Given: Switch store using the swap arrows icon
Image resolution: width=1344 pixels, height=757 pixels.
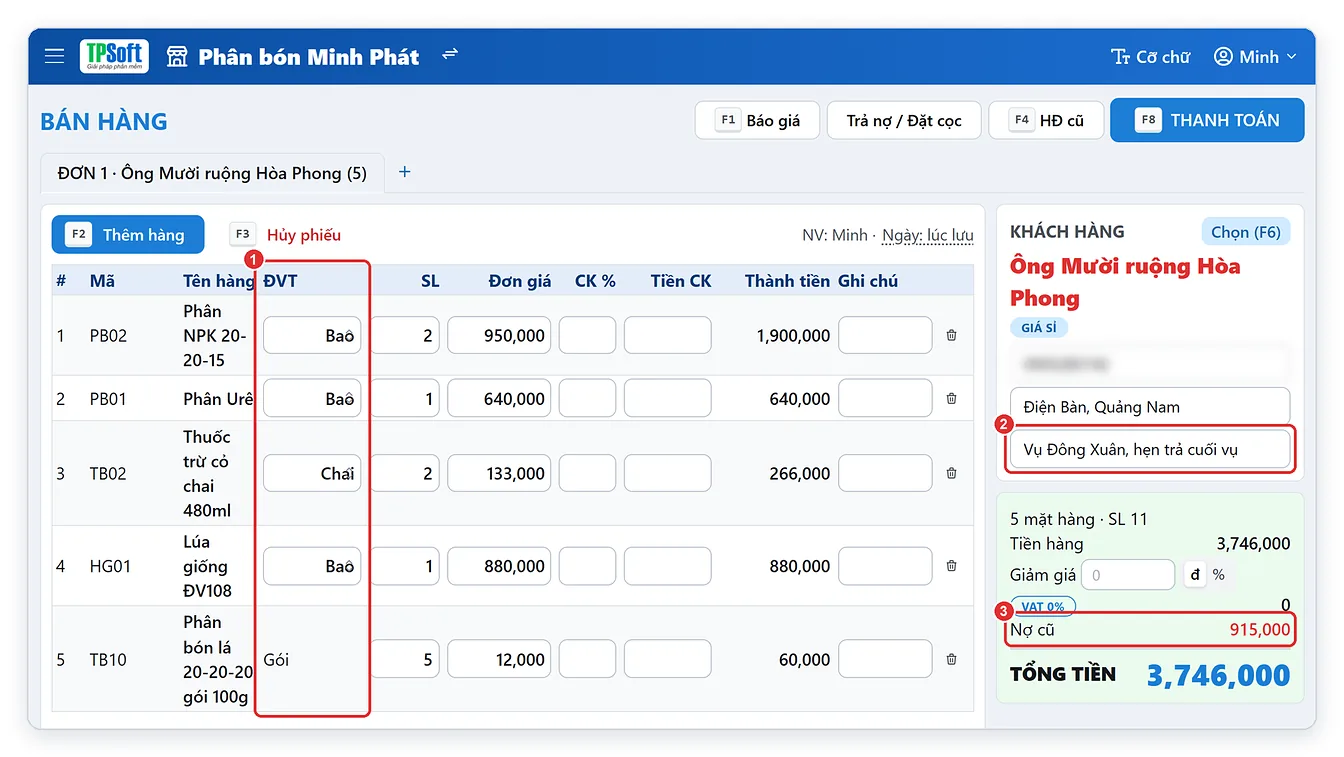Looking at the screenshot, I should (450, 54).
